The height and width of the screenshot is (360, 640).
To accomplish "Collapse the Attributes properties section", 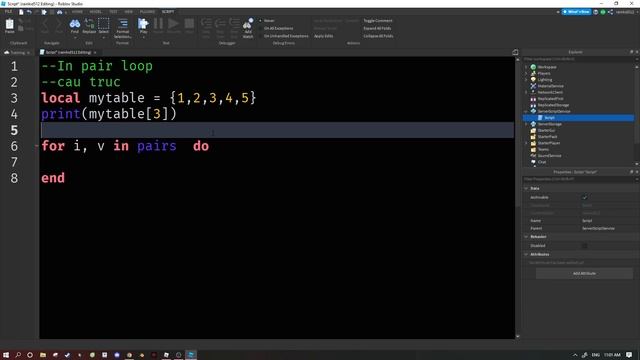I will (x=526, y=254).
